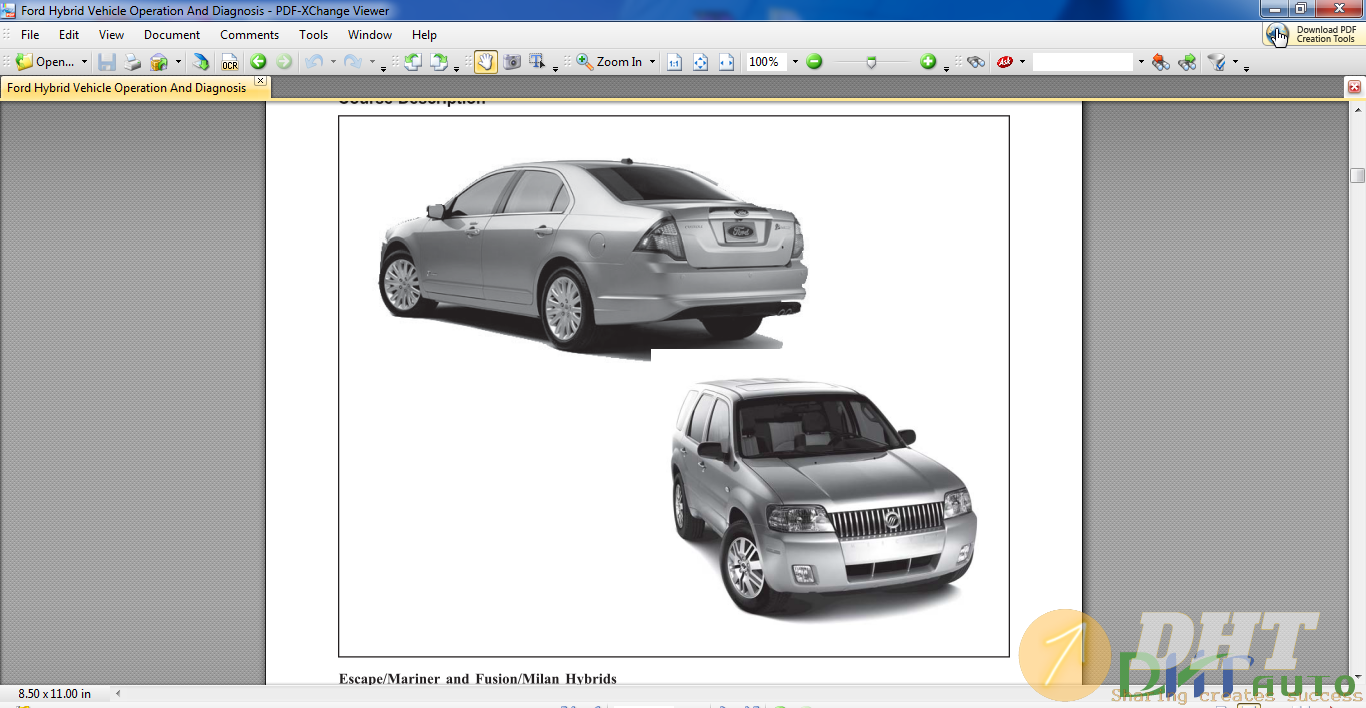Open the Tools menu
Screen dimensions: 1366x708
[313, 35]
